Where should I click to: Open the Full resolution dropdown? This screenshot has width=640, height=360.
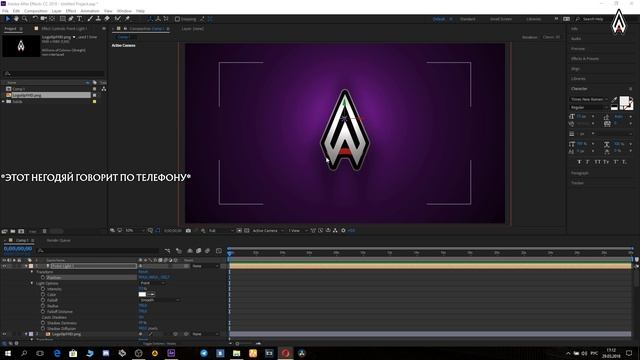(x=221, y=231)
